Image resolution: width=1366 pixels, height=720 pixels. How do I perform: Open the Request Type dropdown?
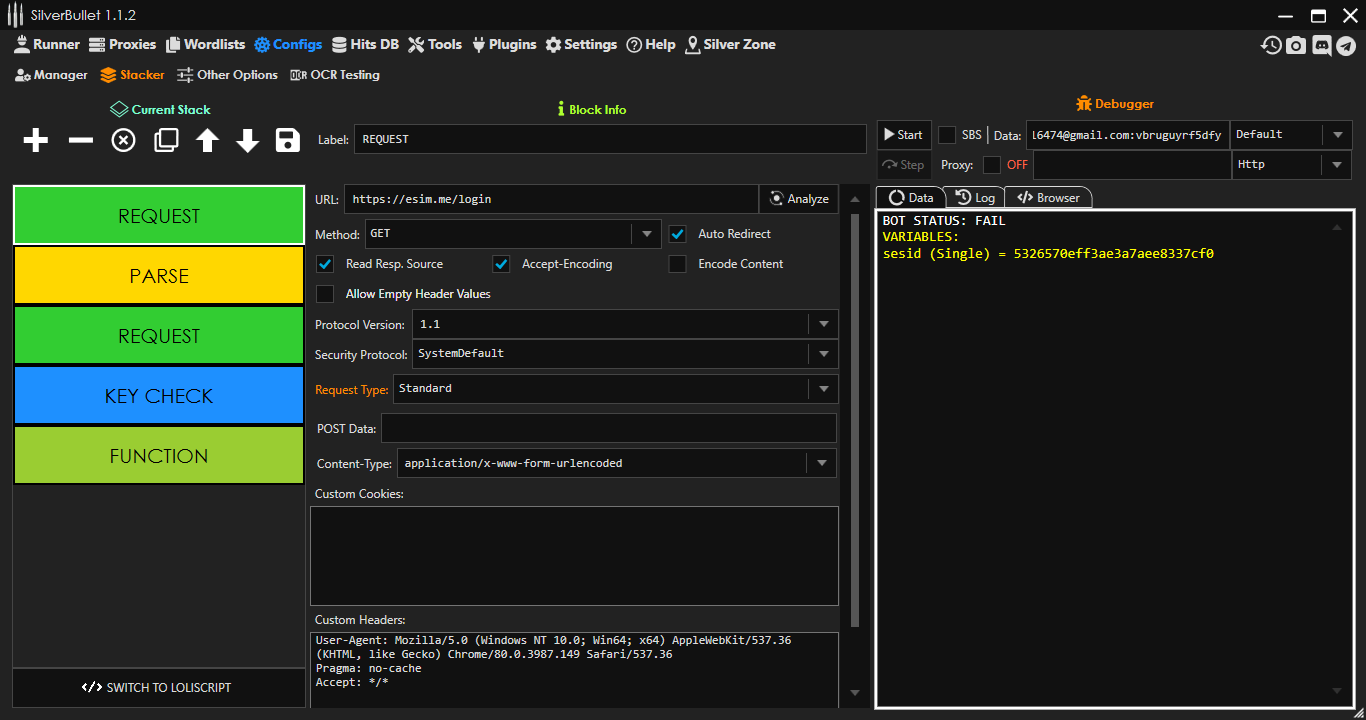(823, 389)
